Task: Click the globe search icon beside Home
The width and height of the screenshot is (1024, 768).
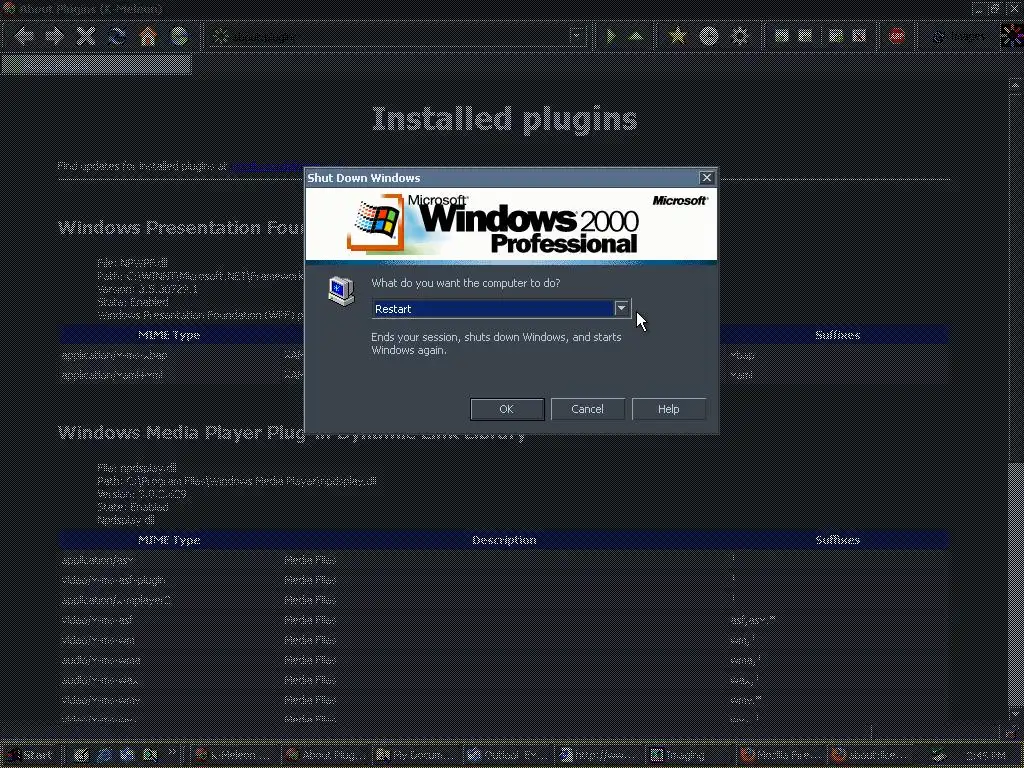Action: 179,36
